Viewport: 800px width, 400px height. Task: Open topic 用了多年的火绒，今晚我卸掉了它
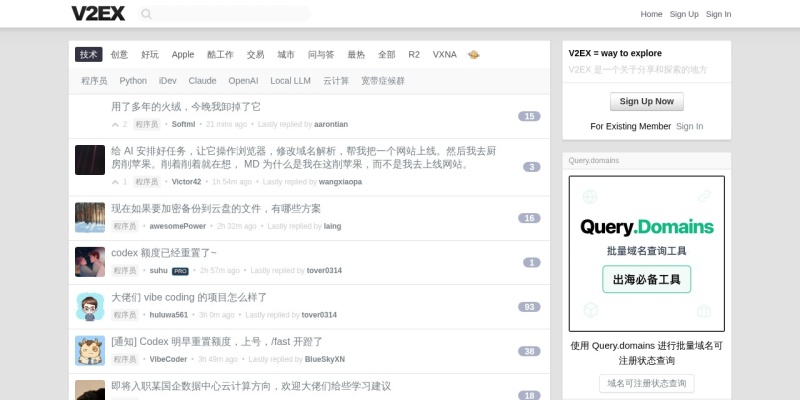(186, 107)
